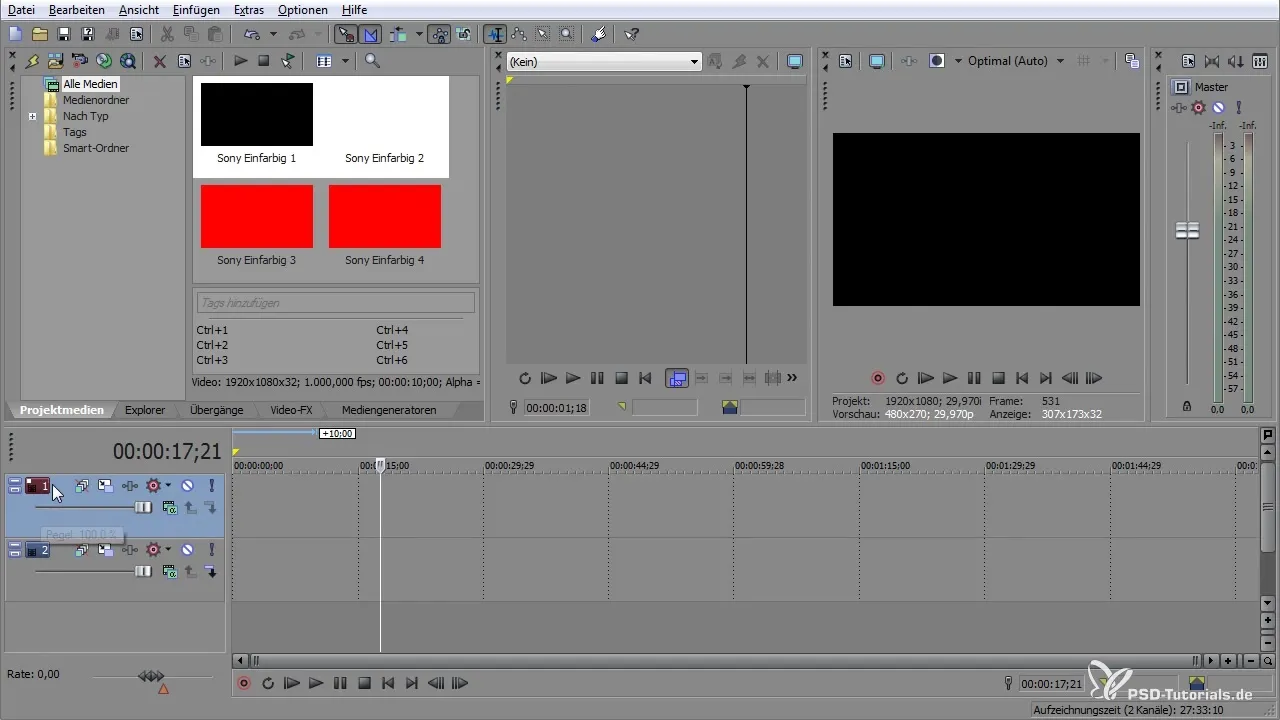
Task: Save the project with the floppy disk icon
Action: click(63, 34)
